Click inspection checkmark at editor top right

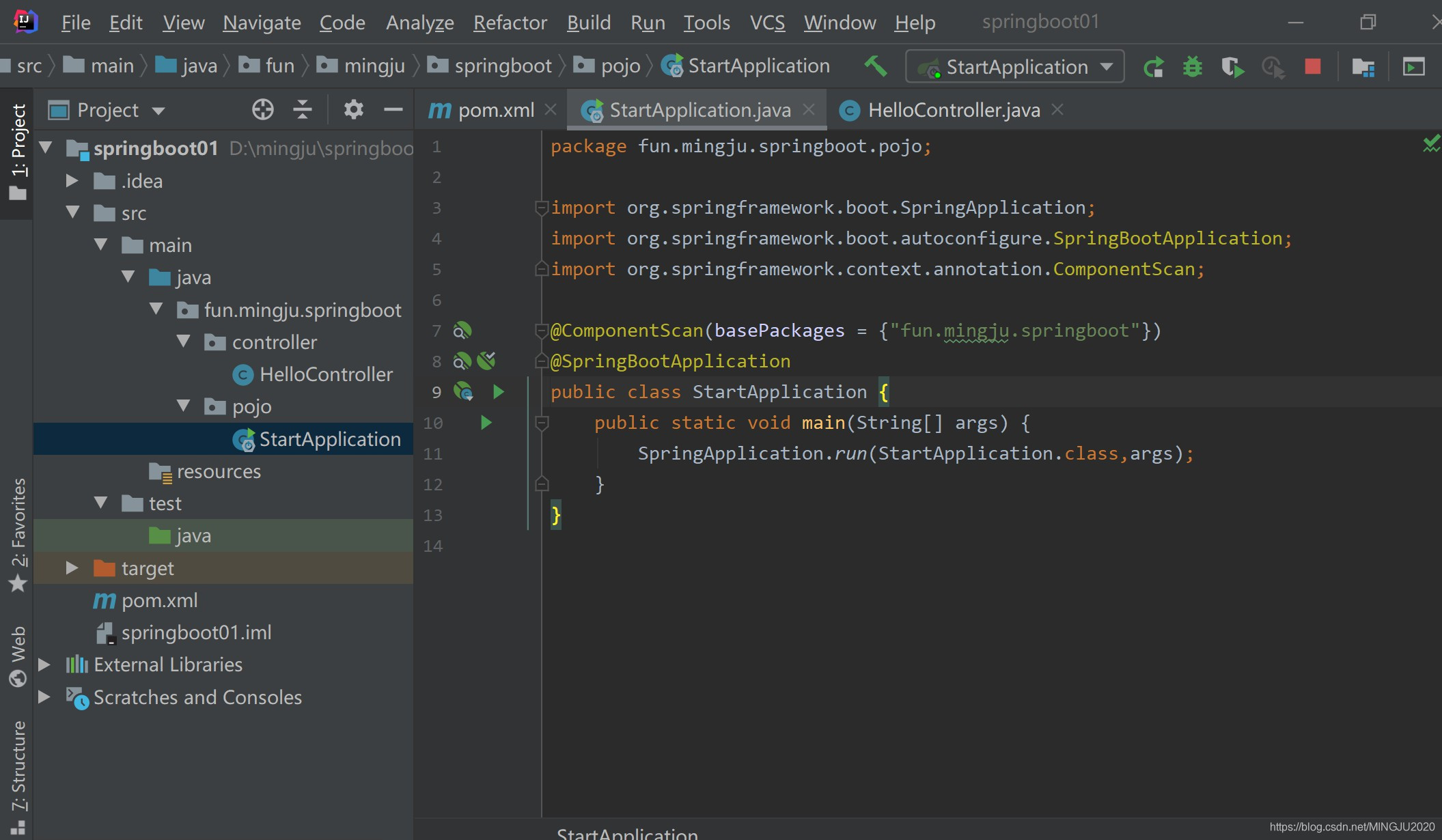point(1430,144)
